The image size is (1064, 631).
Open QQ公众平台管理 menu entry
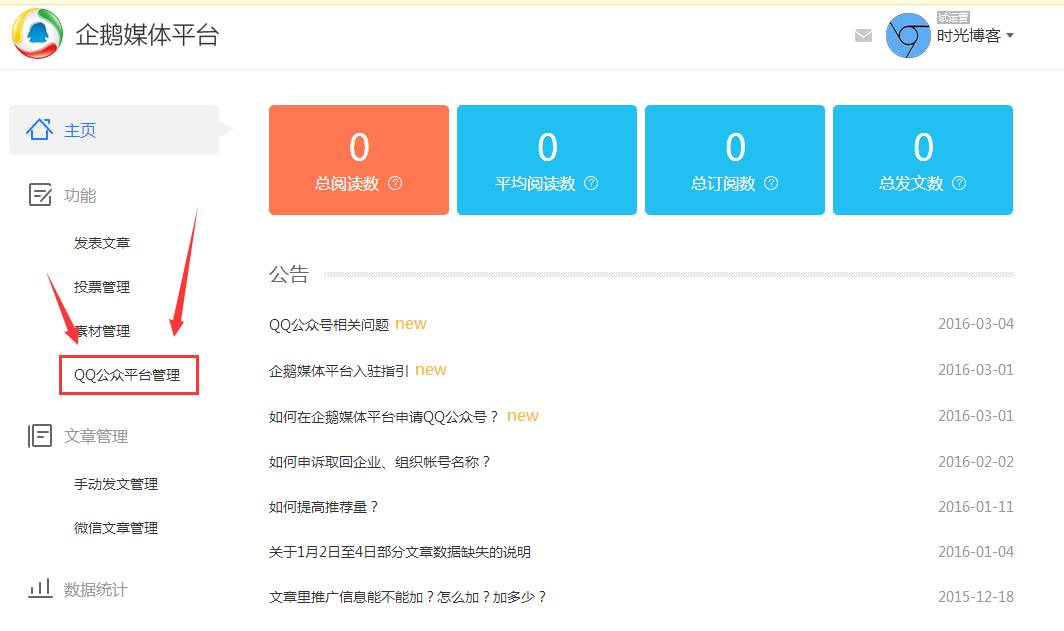pyautogui.click(x=128, y=375)
